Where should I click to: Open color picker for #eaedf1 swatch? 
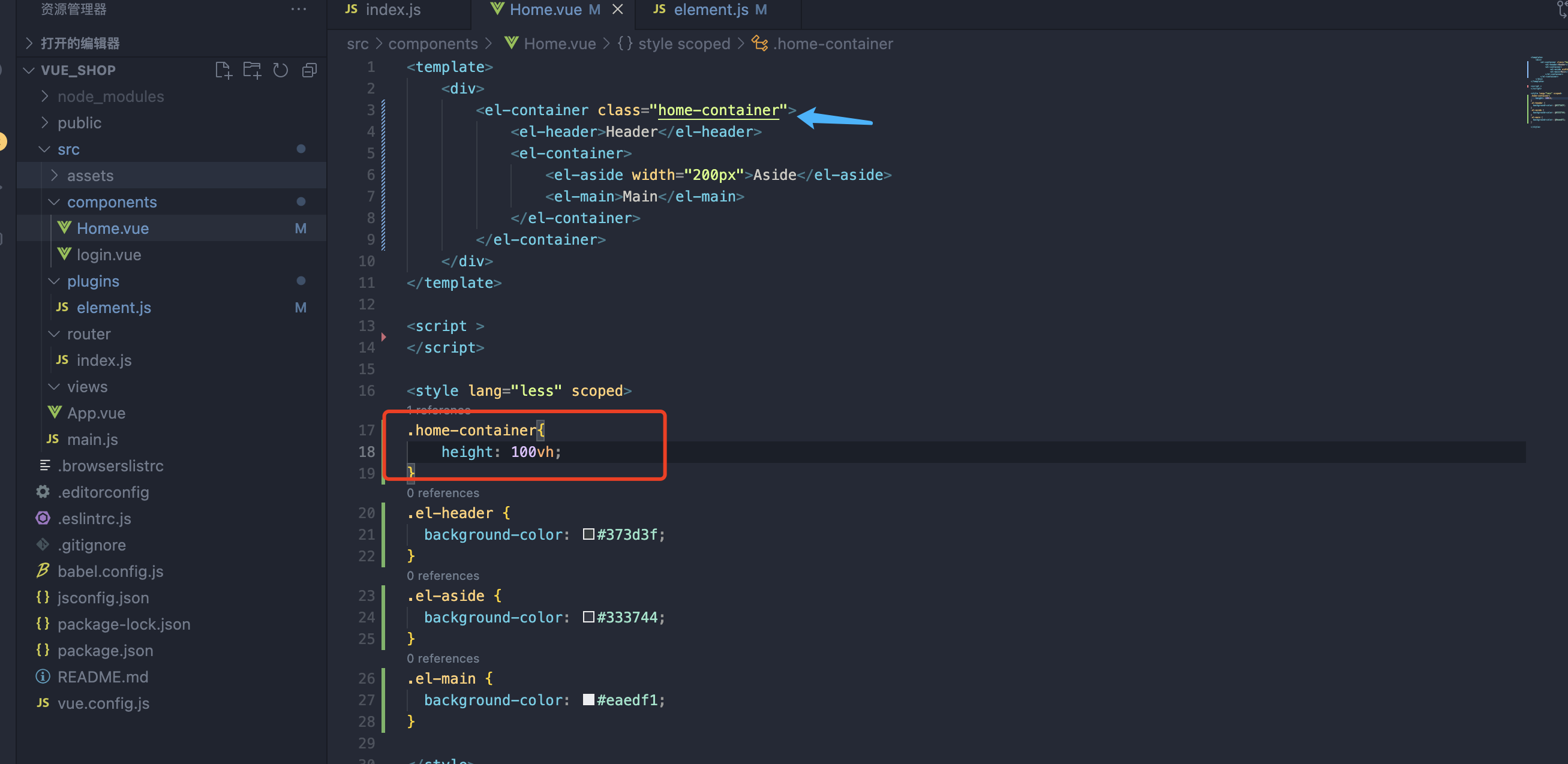588,699
